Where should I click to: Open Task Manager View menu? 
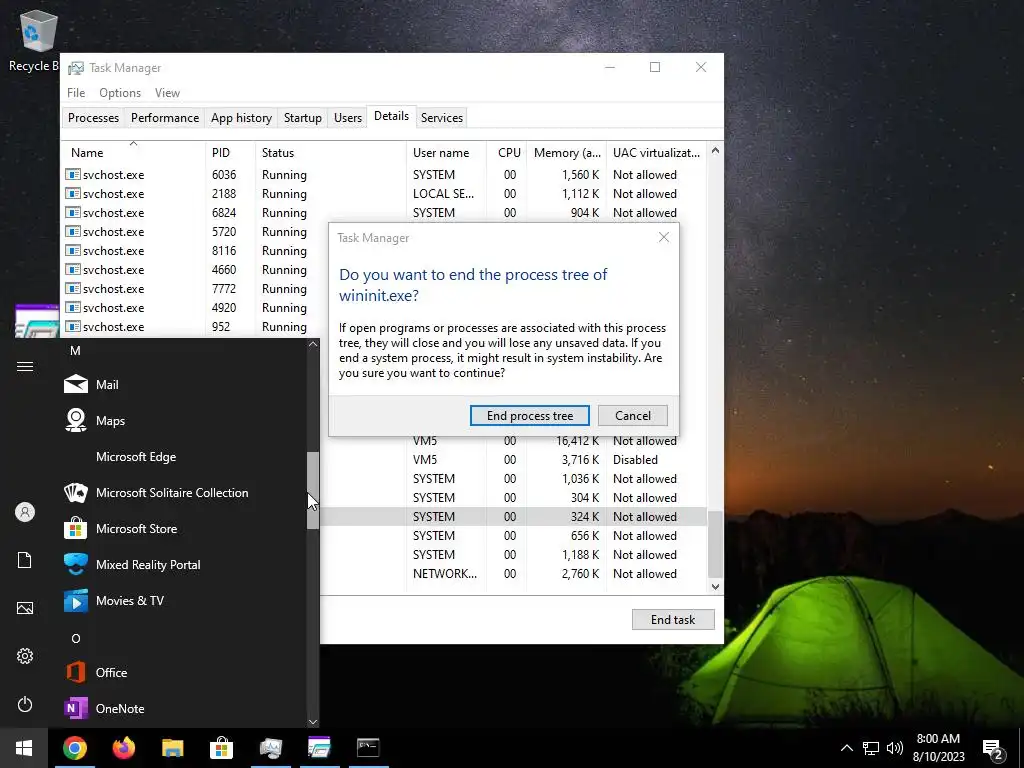pyautogui.click(x=167, y=93)
